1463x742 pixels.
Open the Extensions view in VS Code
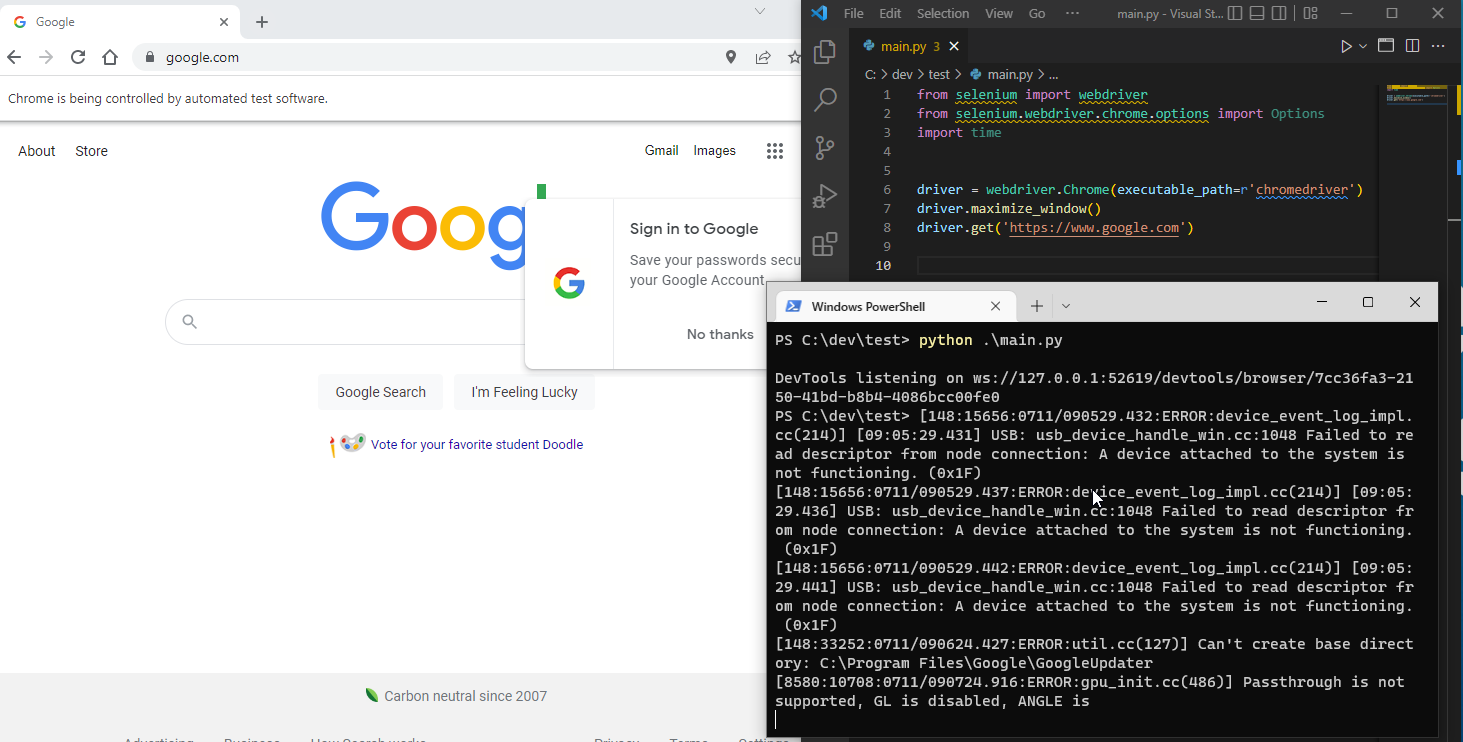tap(825, 244)
